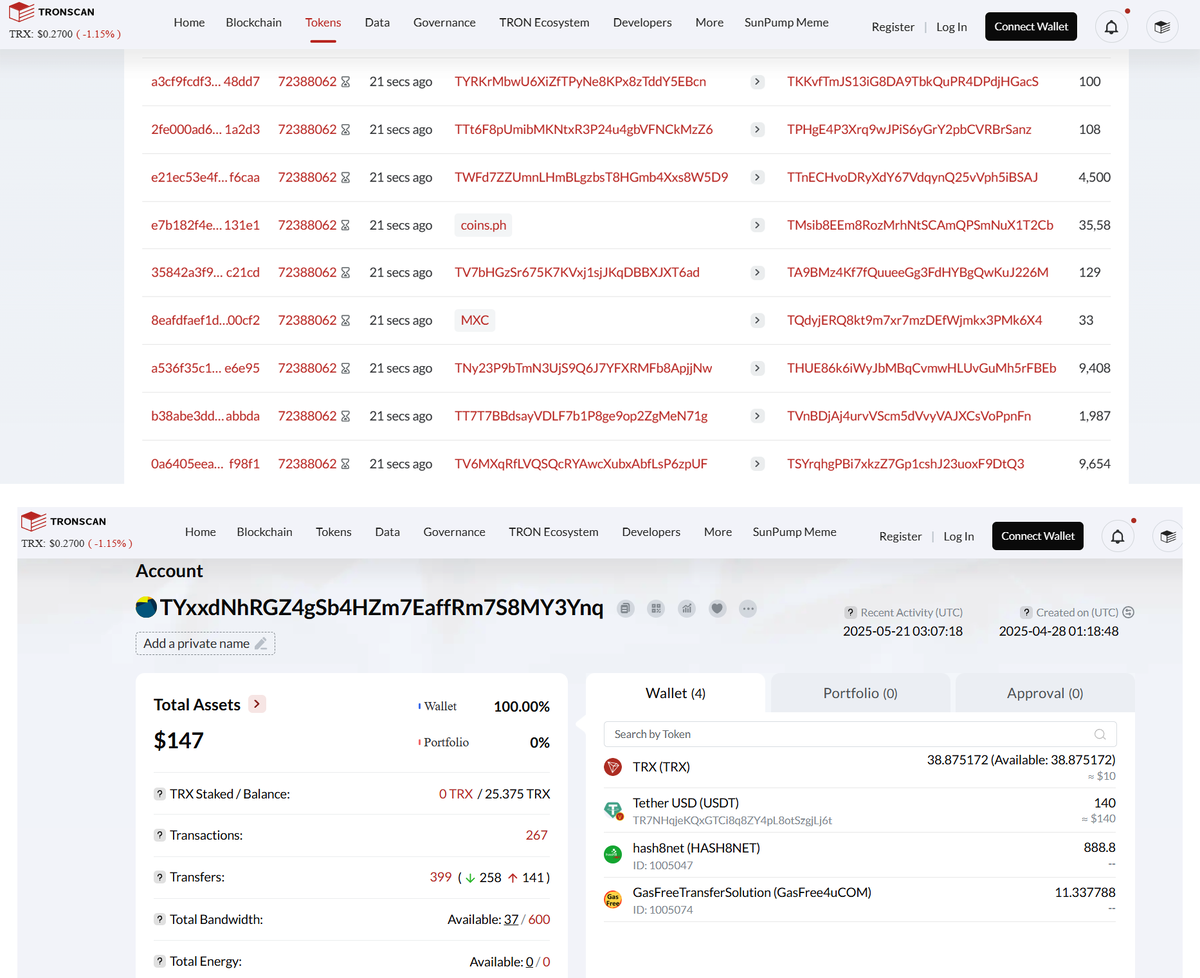Expand the Total Assets section
This screenshot has width=1200, height=978.
[x=257, y=704]
